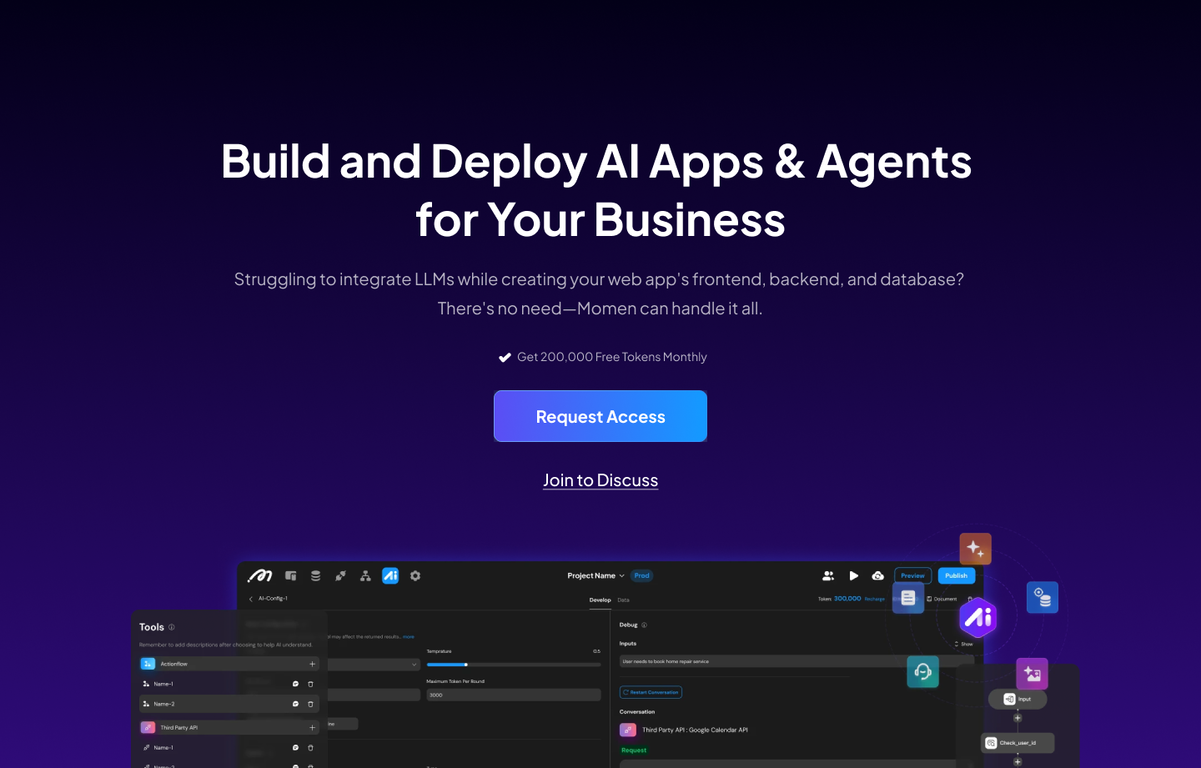Switch to the Data tab
This screenshot has width=1201, height=768.
coord(623,600)
